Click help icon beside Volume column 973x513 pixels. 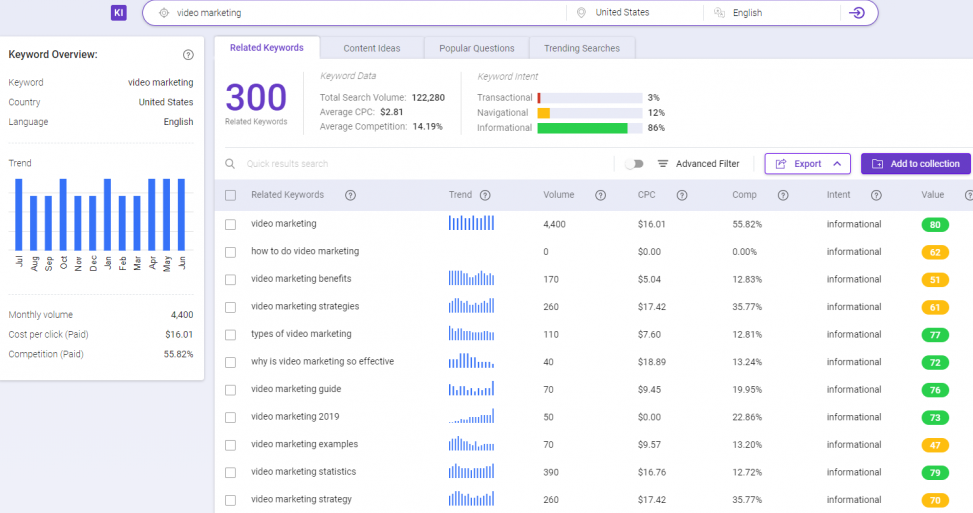point(601,195)
